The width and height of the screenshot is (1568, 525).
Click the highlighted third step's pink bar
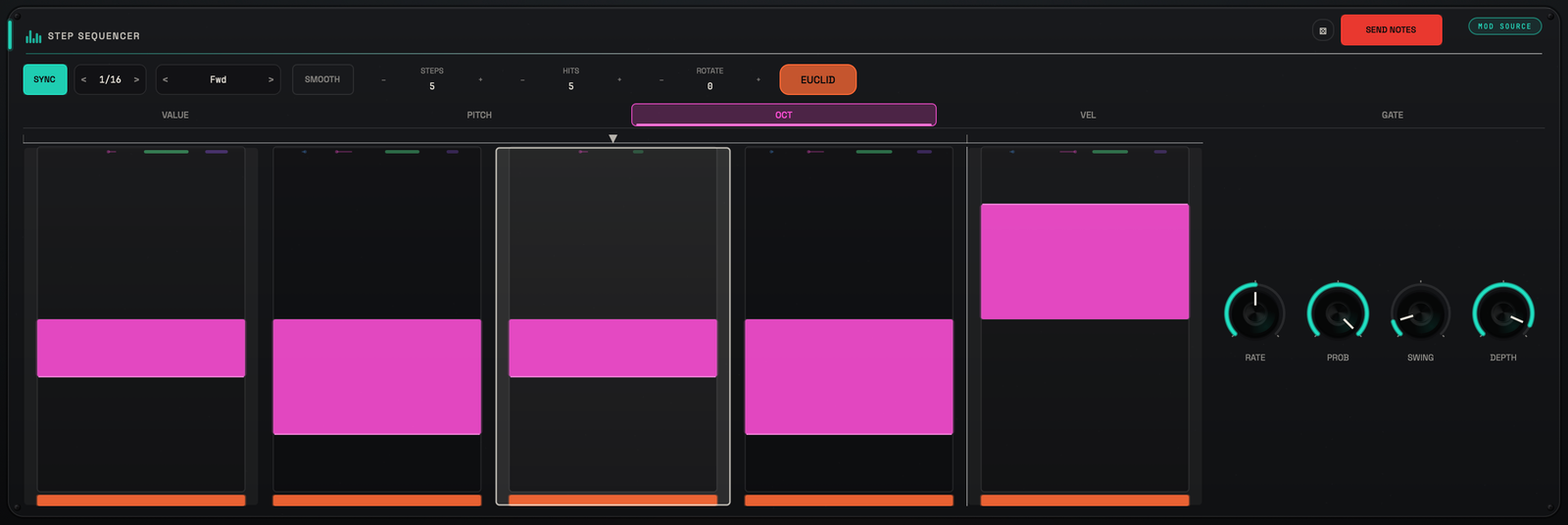(612, 348)
